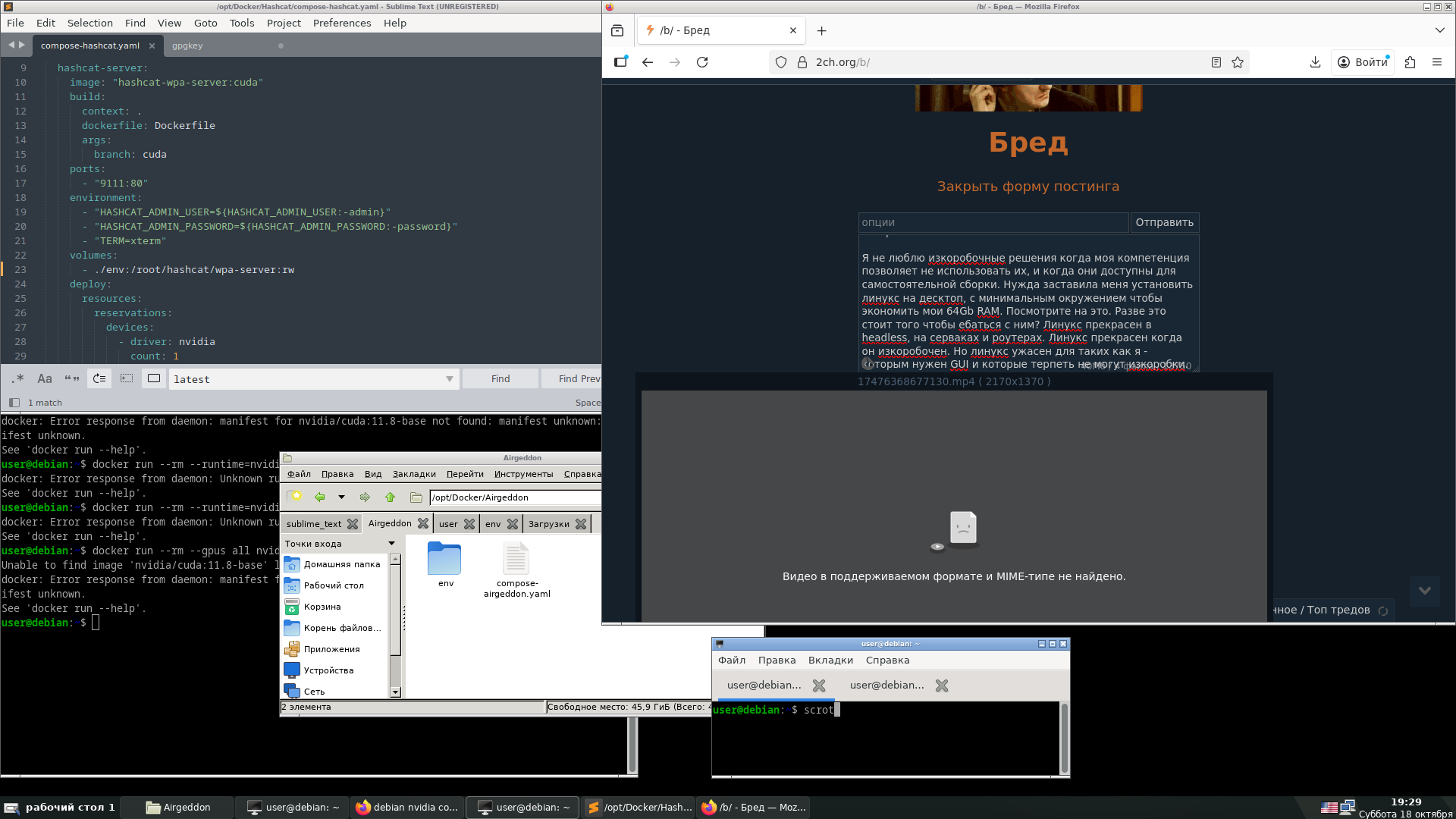This screenshot has width=1456, height=819.
Task: Open find history dropdown arrow
Action: click(x=449, y=379)
